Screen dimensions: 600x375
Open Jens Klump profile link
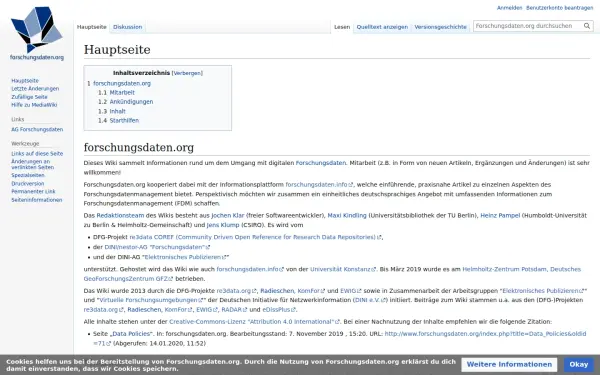coord(223,225)
